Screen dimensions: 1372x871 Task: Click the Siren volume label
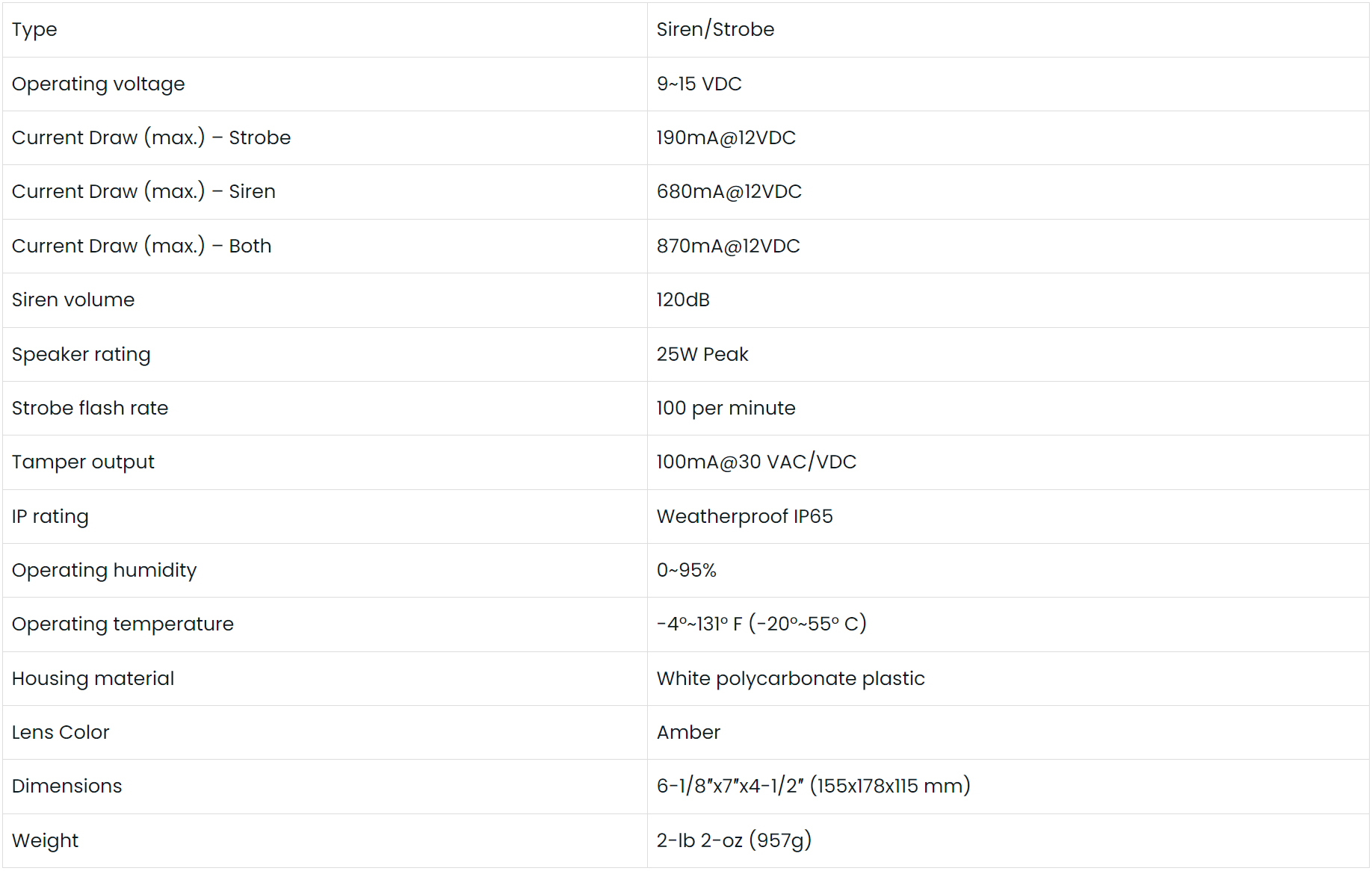point(73,300)
